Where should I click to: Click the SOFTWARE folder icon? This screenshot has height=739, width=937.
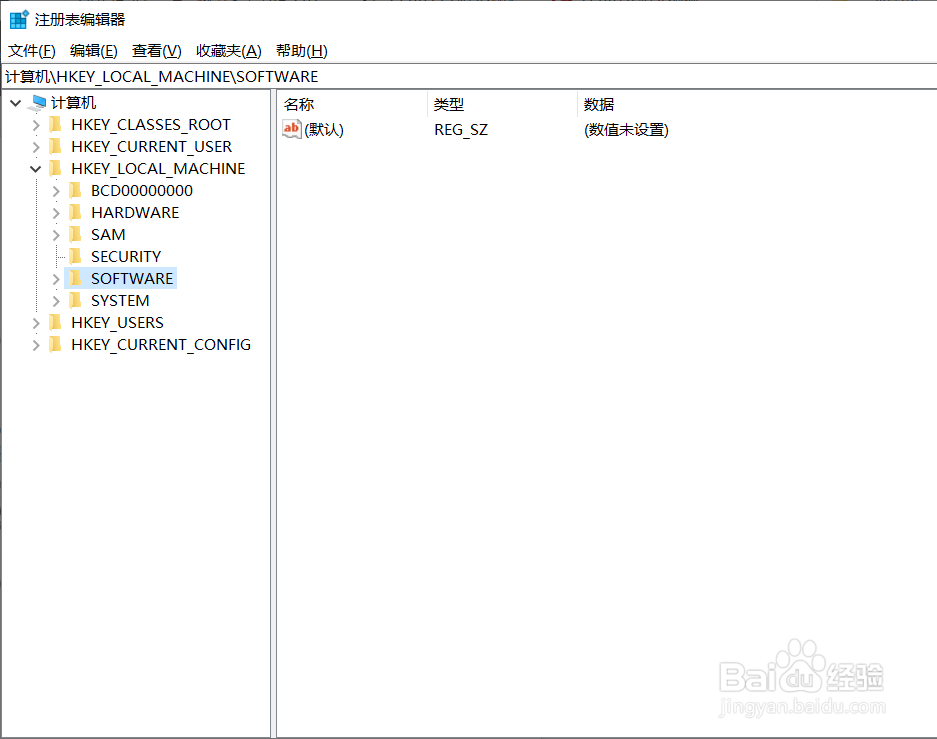tap(75, 278)
